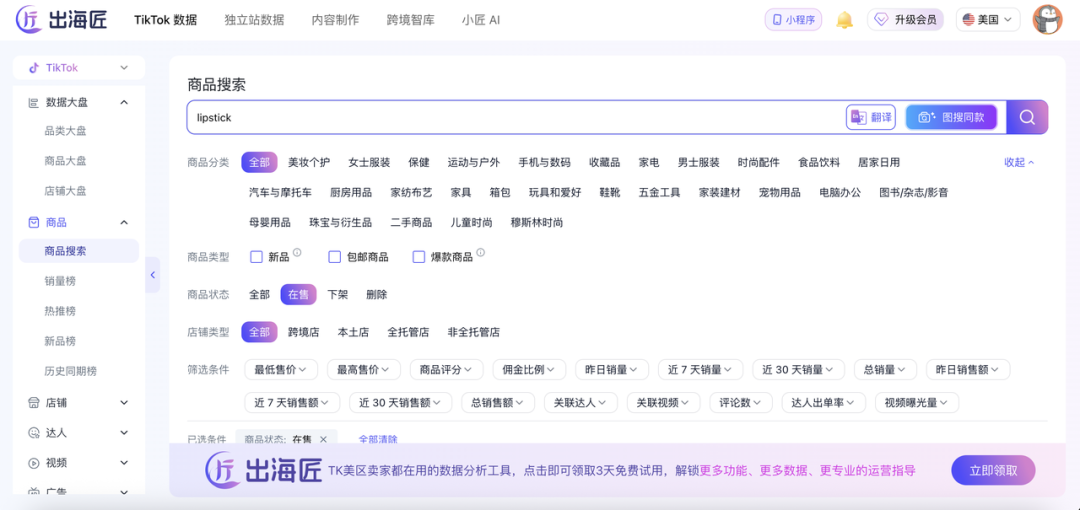
Task: Select the 穆斯林时尚 category
Action: click(537, 223)
